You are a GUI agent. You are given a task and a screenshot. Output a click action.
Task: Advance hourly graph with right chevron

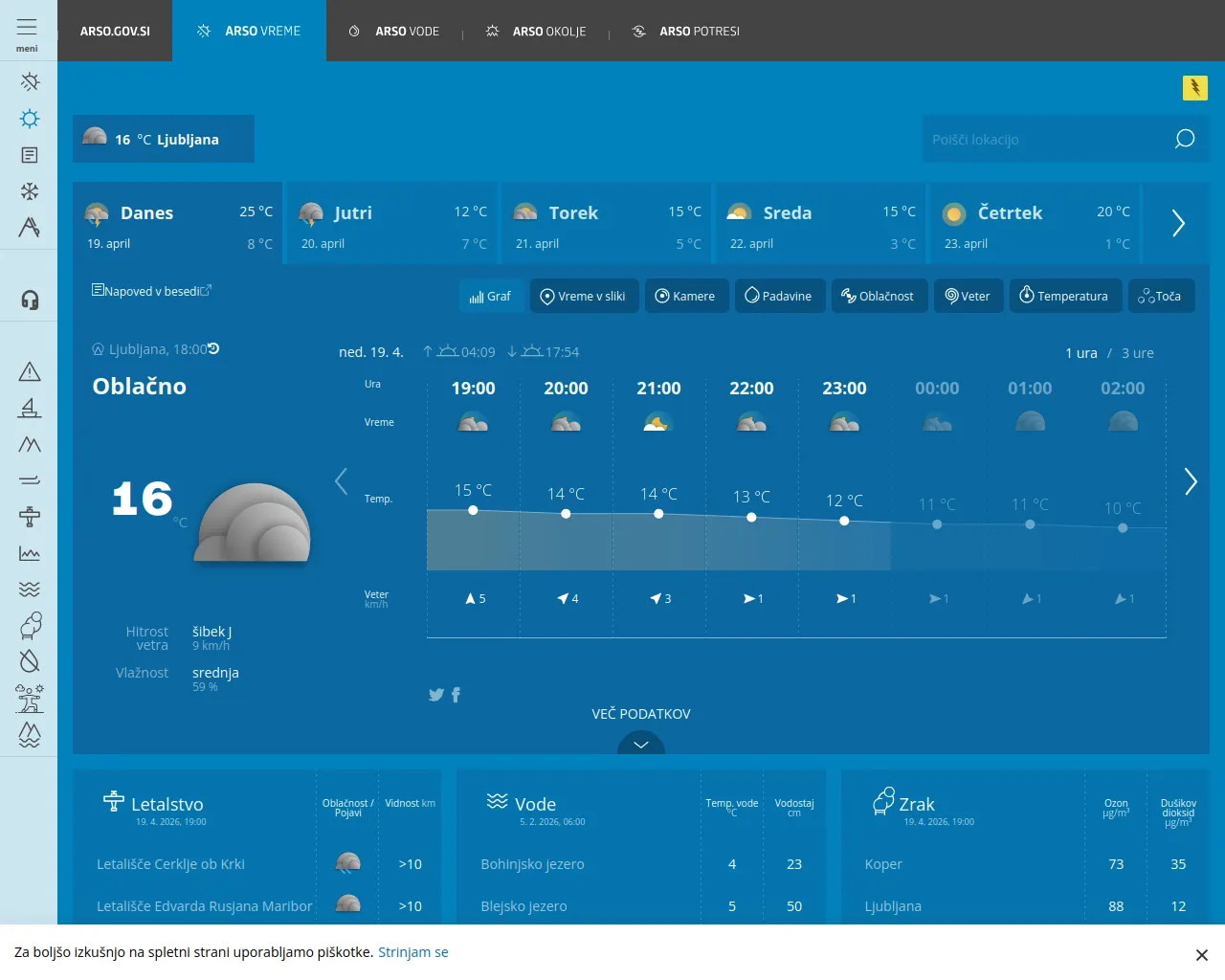coord(1191,482)
